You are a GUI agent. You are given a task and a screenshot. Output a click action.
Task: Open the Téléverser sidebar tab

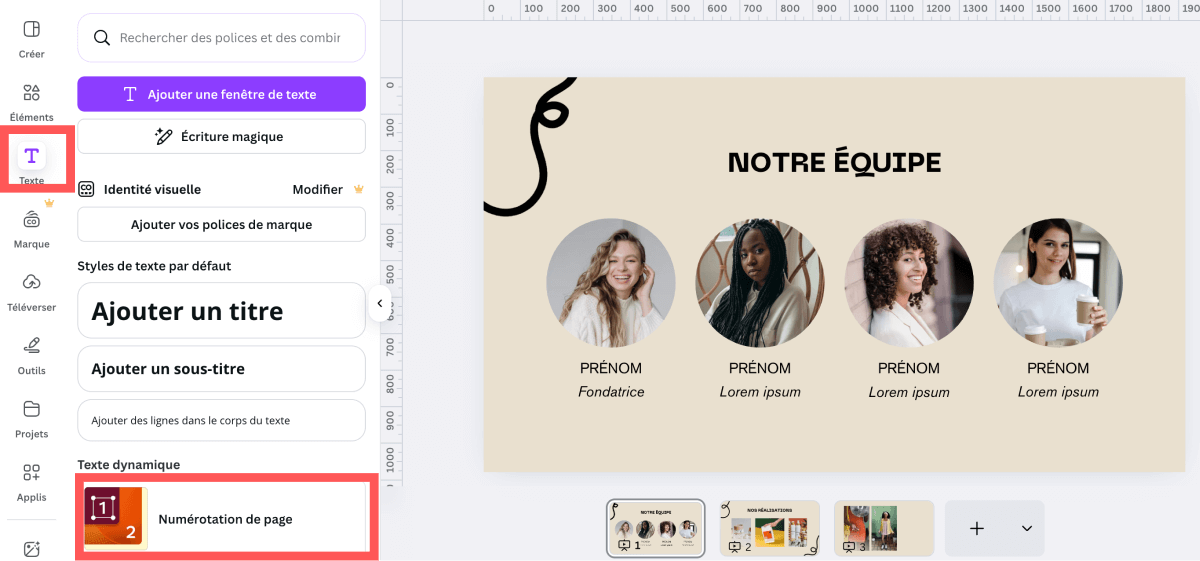click(x=31, y=291)
